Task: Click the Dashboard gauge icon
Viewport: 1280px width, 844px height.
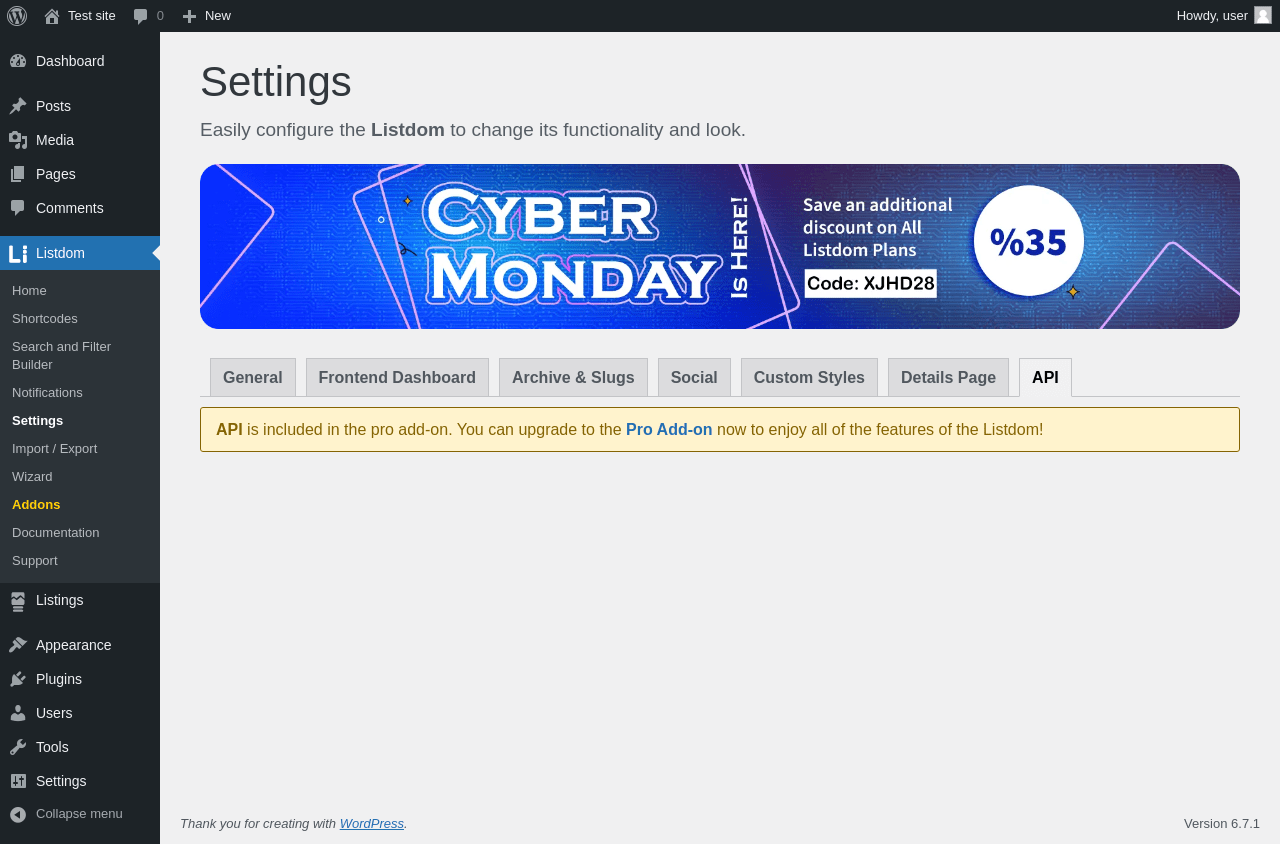Action: [x=18, y=61]
